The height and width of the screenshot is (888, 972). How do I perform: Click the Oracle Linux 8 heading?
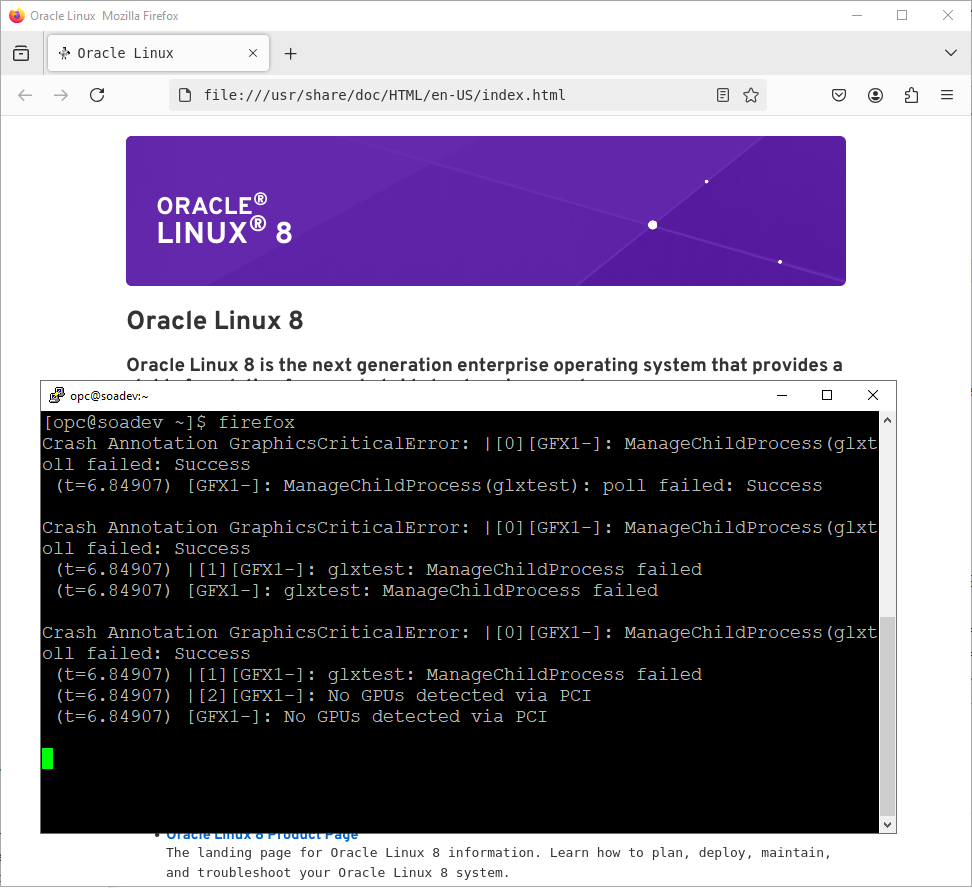click(x=215, y=321)
